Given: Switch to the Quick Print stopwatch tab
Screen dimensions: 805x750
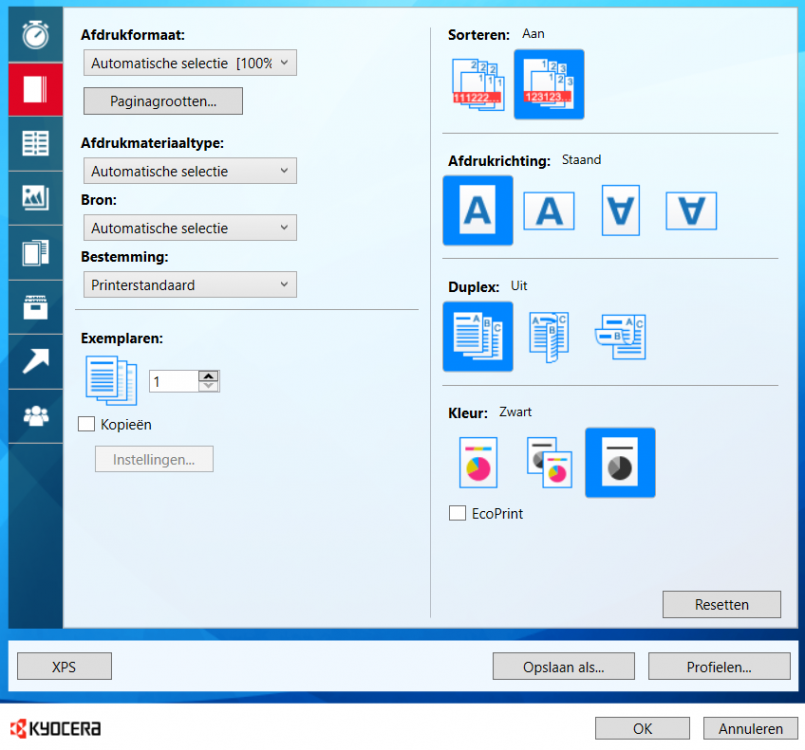Looking at the screenshot, I should [36, 34].
